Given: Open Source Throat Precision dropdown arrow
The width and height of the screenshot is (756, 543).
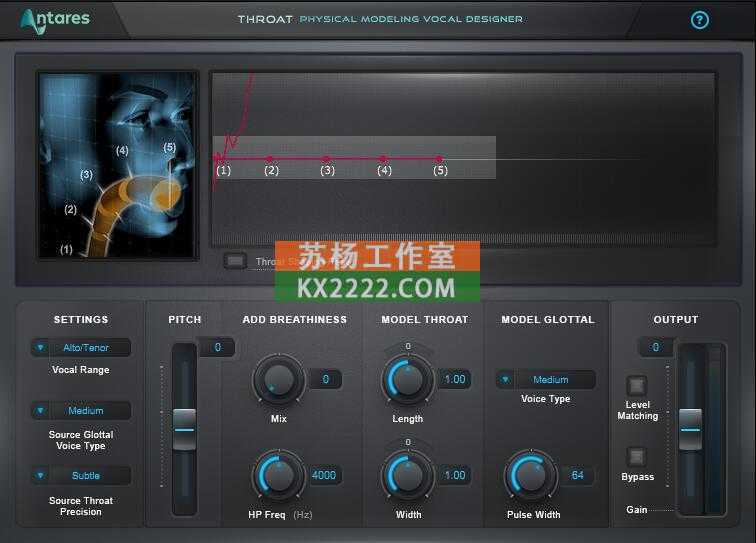Looking at the screenshot, I should pos(40,475).
